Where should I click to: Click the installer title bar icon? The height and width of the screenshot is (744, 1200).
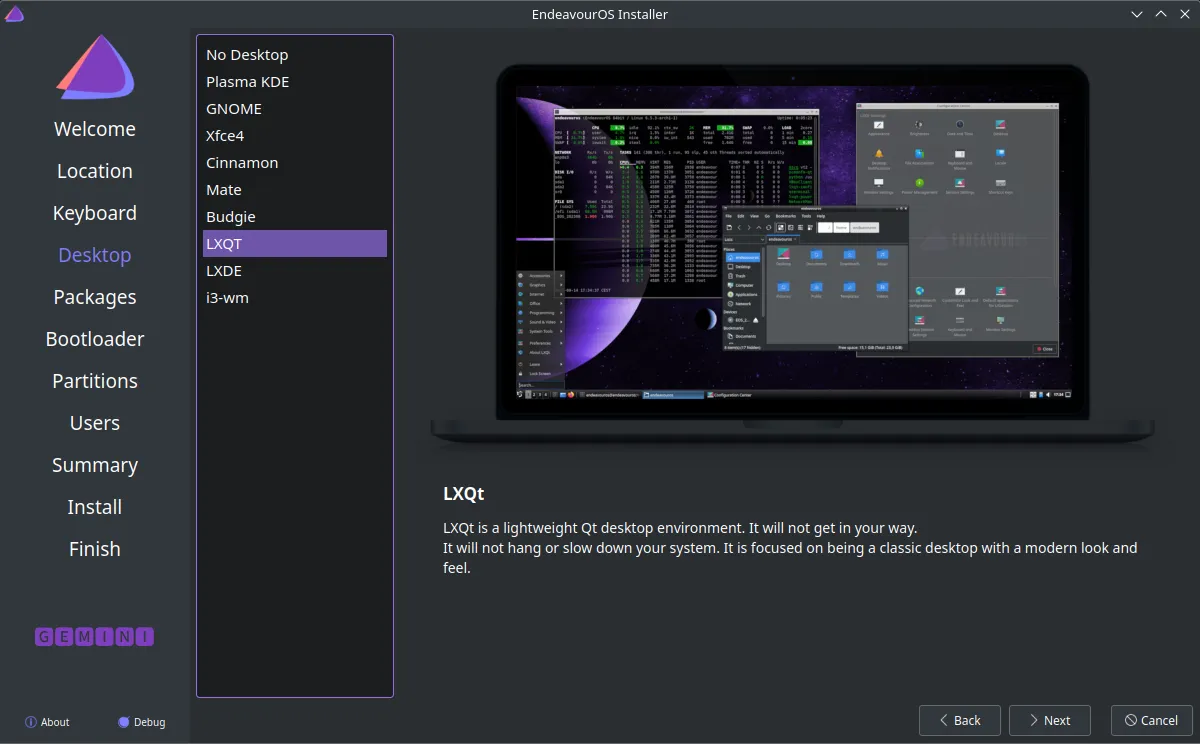[14, 14]
